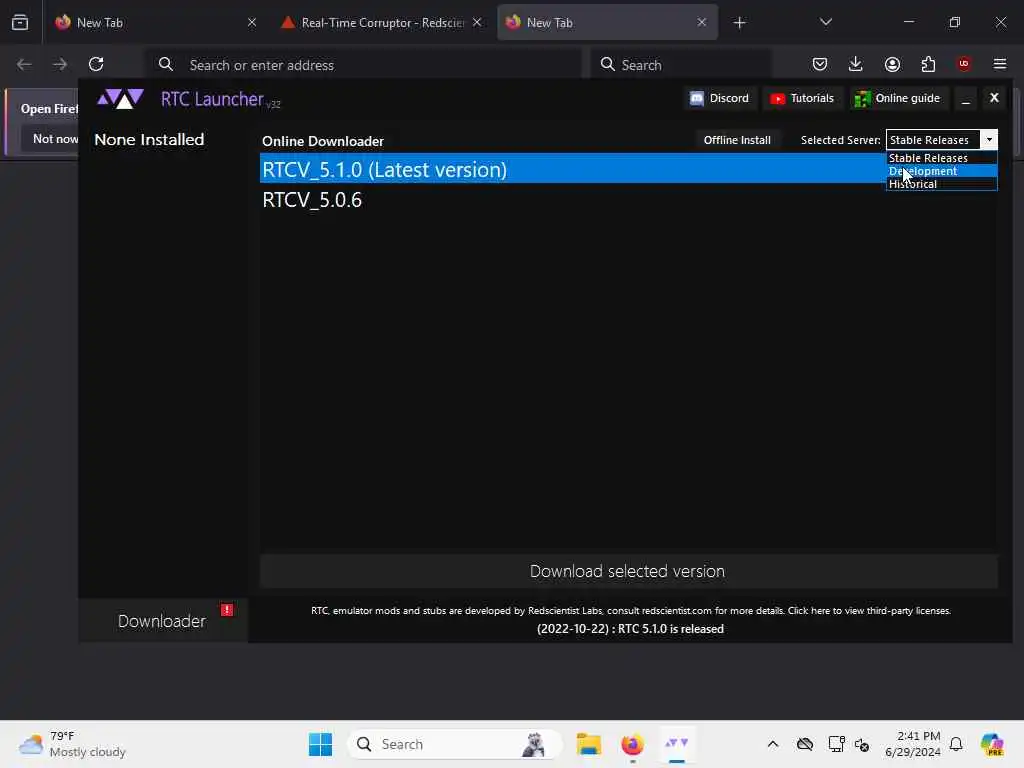
Task: Focus the Firefox Search box
Action: (x=681, y=65)
